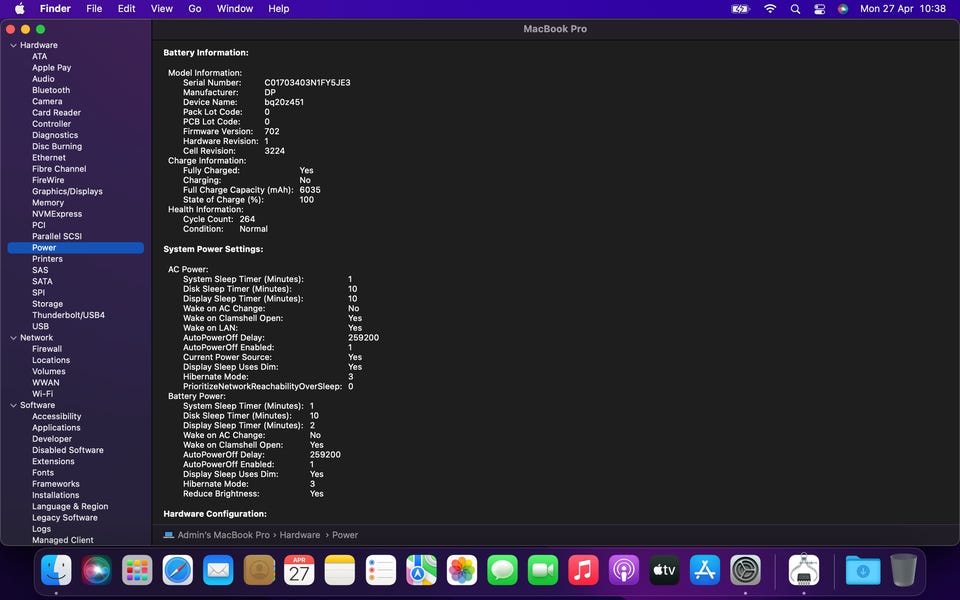Click the Battery Information heading
Image resolution: width=960 pixels, height=600 pixels.
click(206, 53)
